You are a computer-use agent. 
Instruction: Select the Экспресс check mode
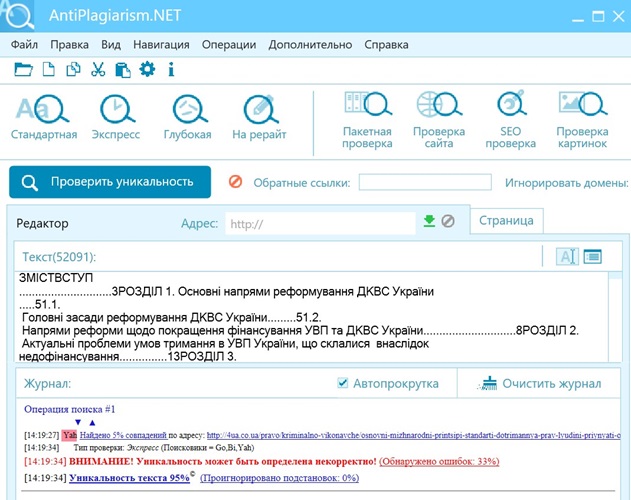[116, 117]
